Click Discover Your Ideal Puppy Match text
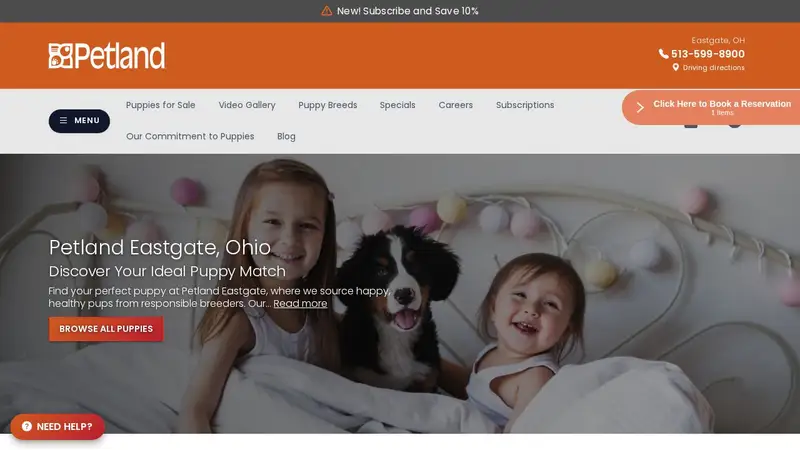Viewport: 800px width, 450px height. click(167, 271)
